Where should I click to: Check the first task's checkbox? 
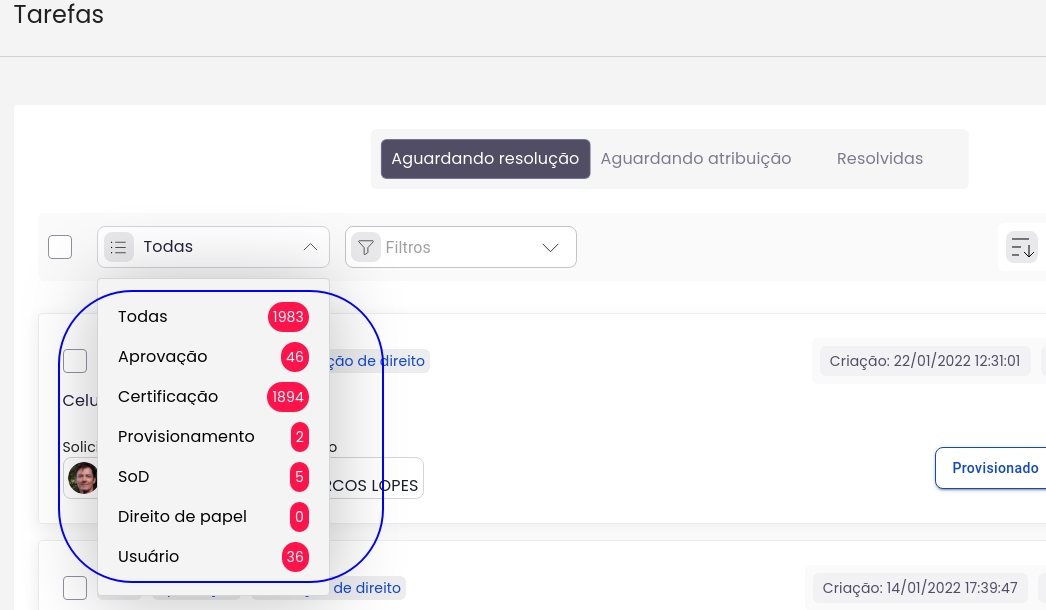pos(75,361)
